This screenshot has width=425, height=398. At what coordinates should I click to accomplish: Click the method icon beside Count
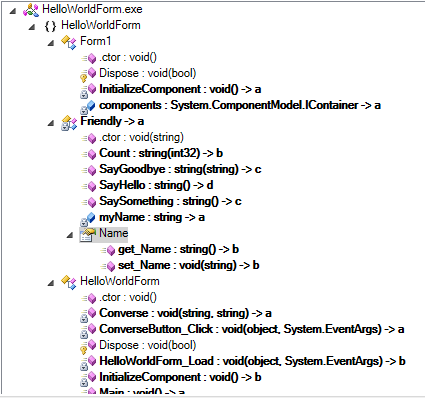[x=89, y=154]
